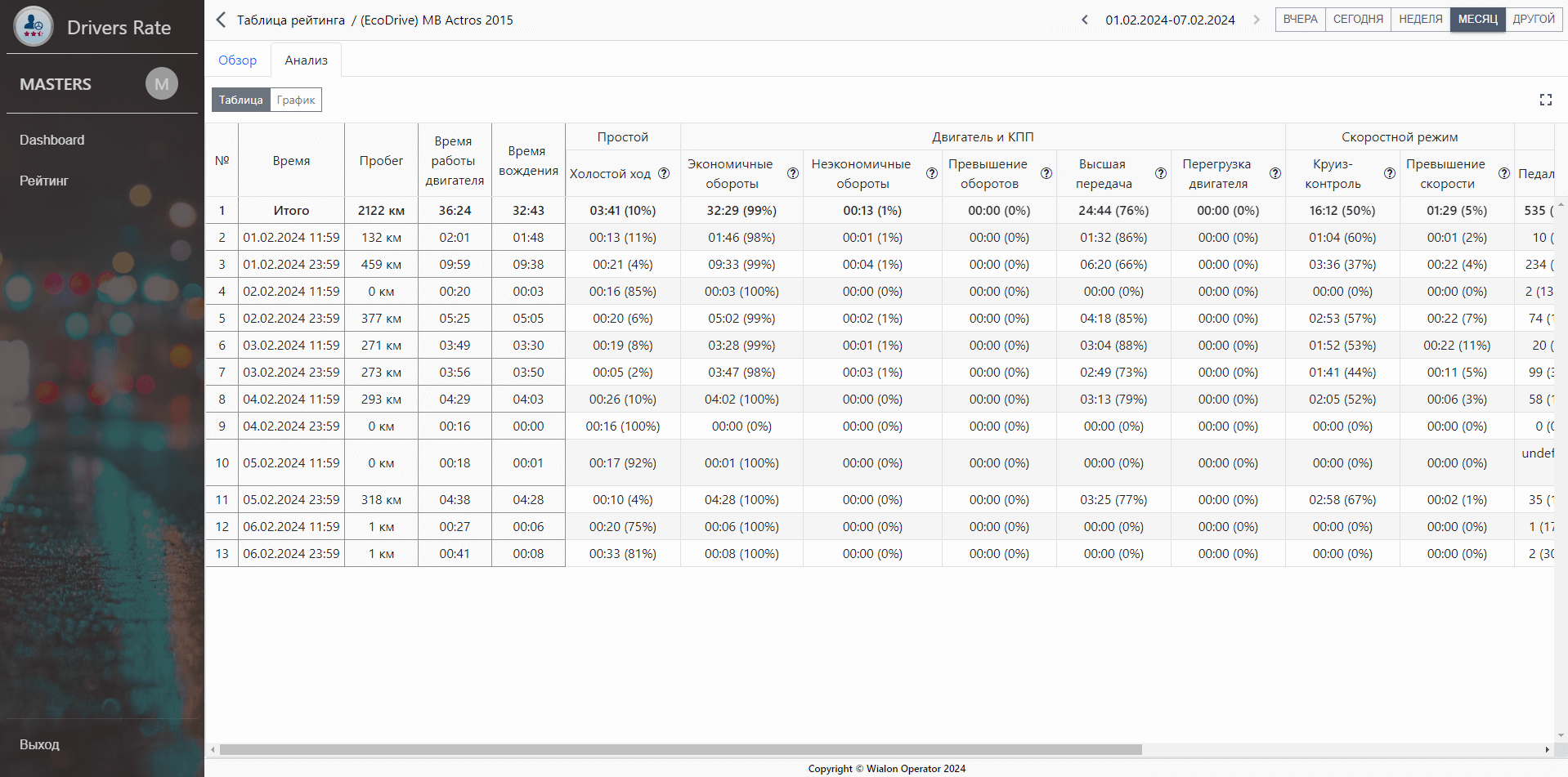Viewport: 1568px width, 777px height.
Task: Click help icon next to Холостой ход
Action: [x=664, y=173]
